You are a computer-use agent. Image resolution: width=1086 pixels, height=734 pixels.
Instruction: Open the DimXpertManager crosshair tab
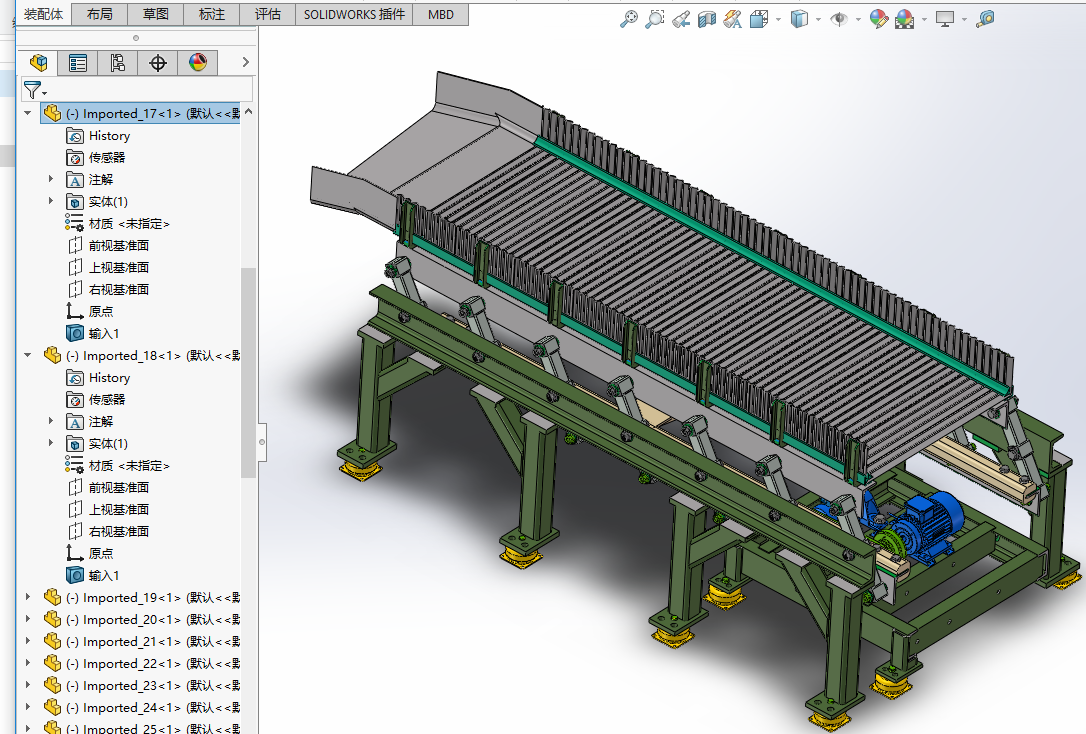tap(158, 63)
